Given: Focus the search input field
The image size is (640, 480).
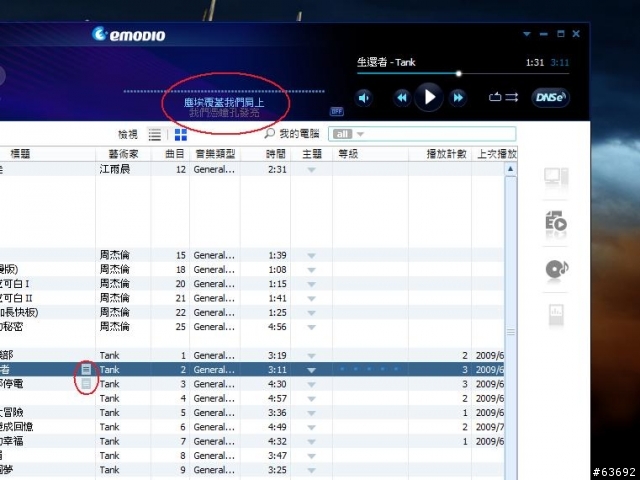Looking at the screenshot, I should pyautogui.click(x=422, y=134).
